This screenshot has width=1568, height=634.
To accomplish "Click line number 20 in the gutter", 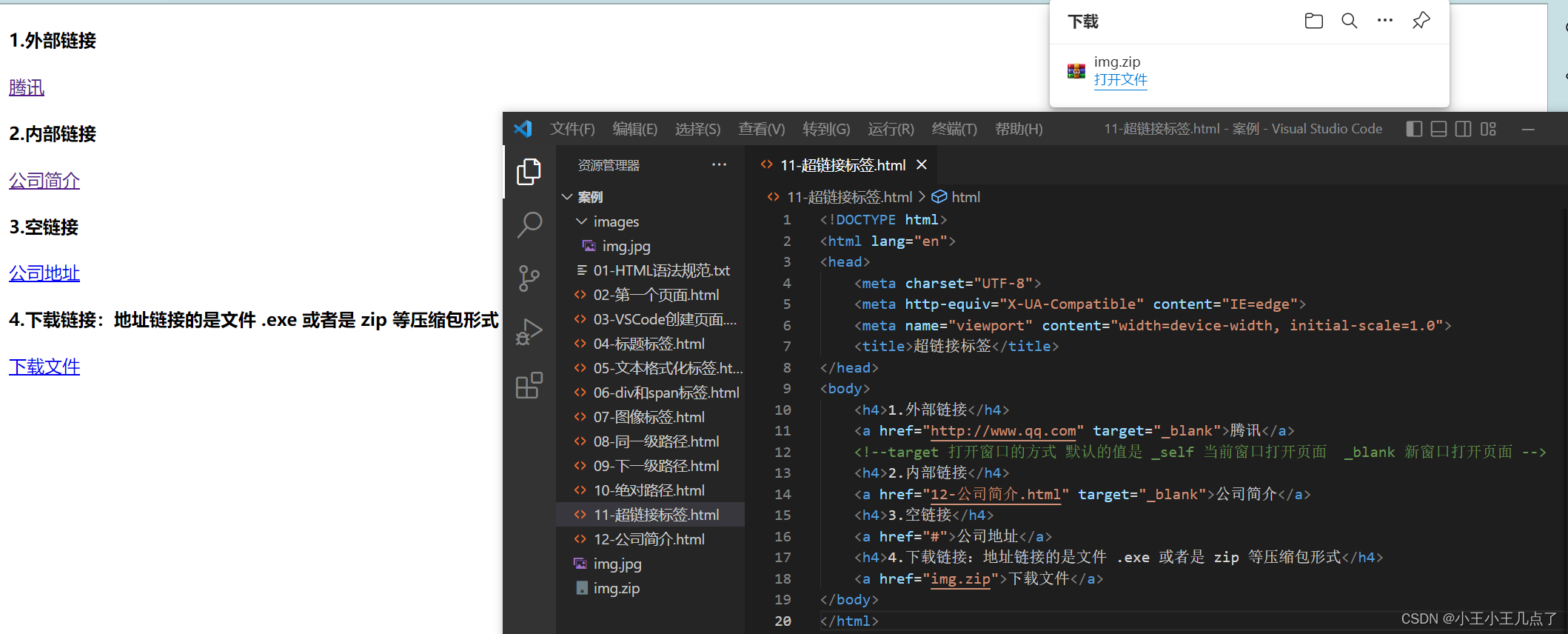I will (783, 621).
